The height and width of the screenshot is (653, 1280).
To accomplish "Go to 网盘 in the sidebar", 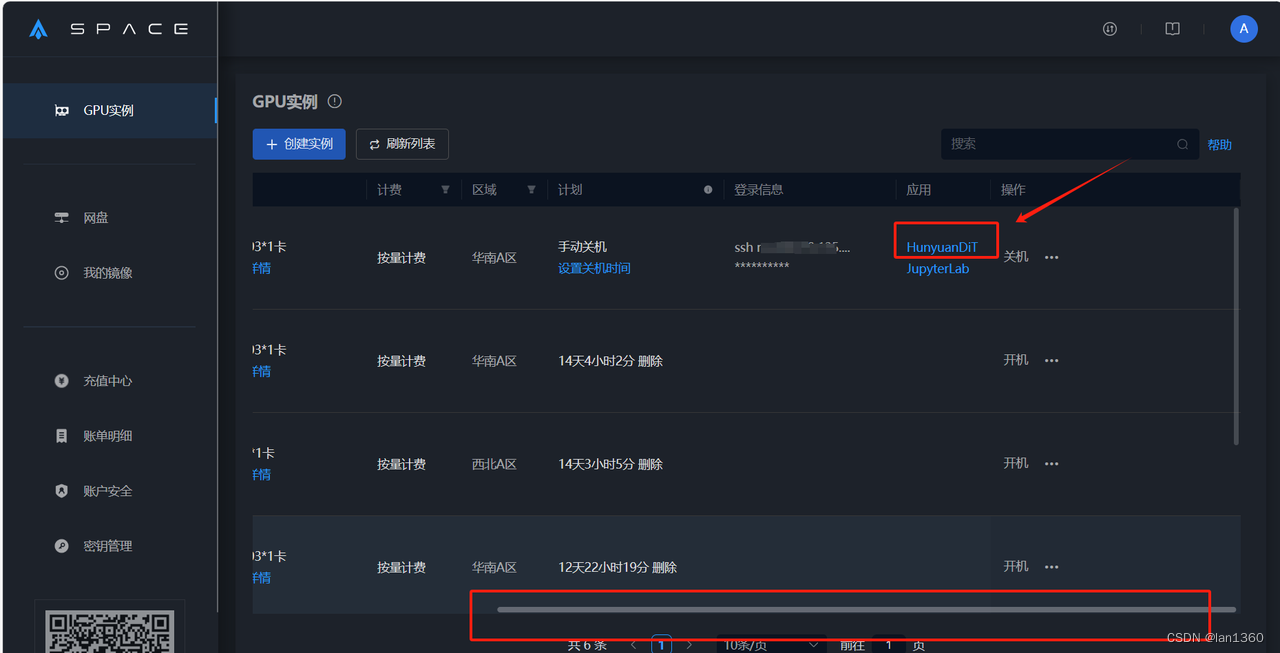I will point(96,218).
